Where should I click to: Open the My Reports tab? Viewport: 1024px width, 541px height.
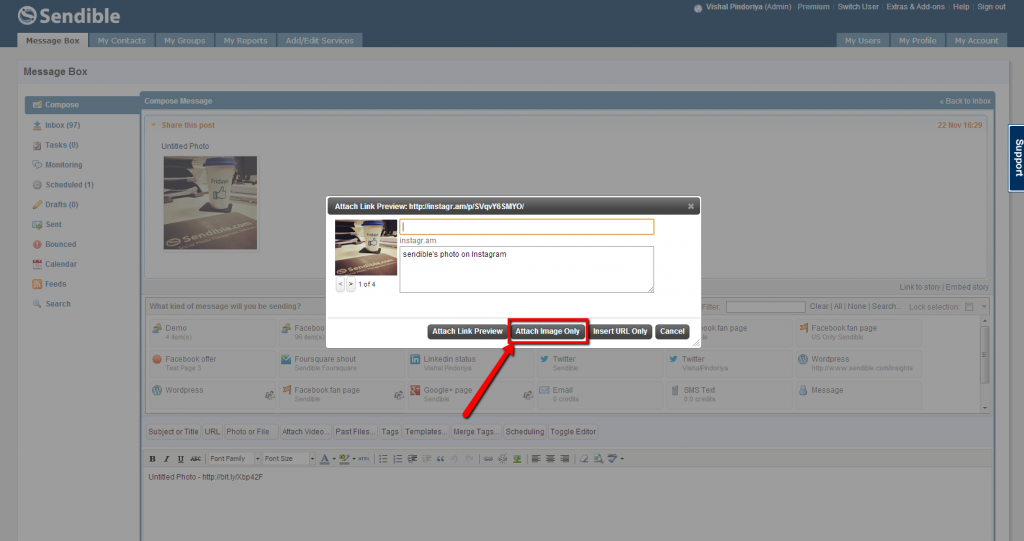pyautogui.click(x=245, y=41)
